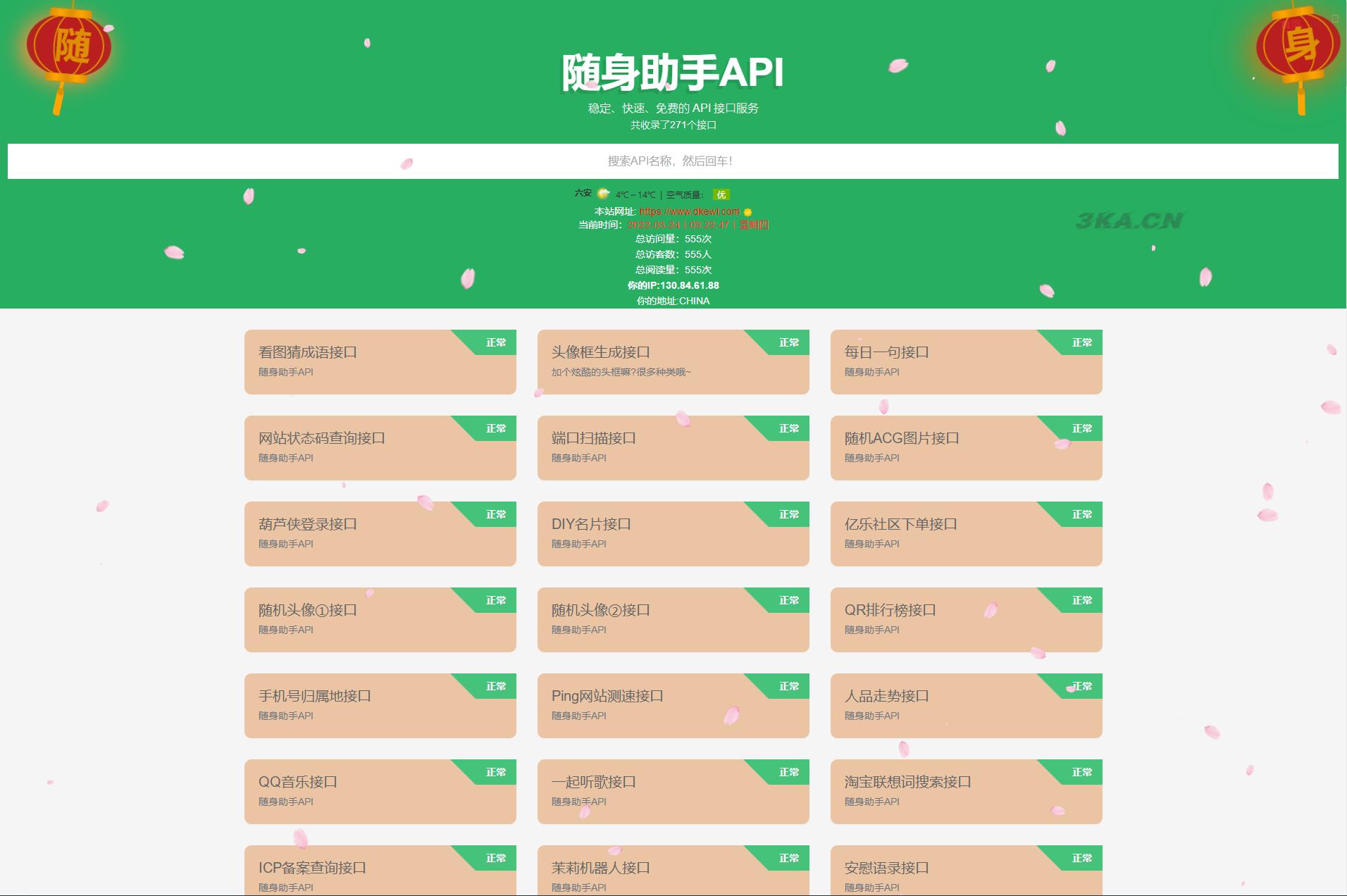This screenshot has width=1347, height=896.
Task: Click the subtitle 稳定、快速、免费的 API 接口服务
Action: tap(673, 108)
